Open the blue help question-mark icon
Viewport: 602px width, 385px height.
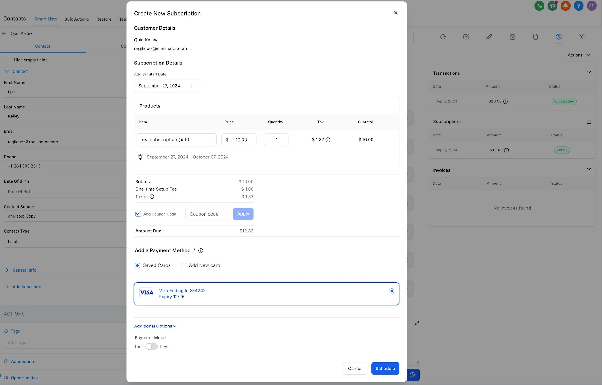(x=579, y=6)
